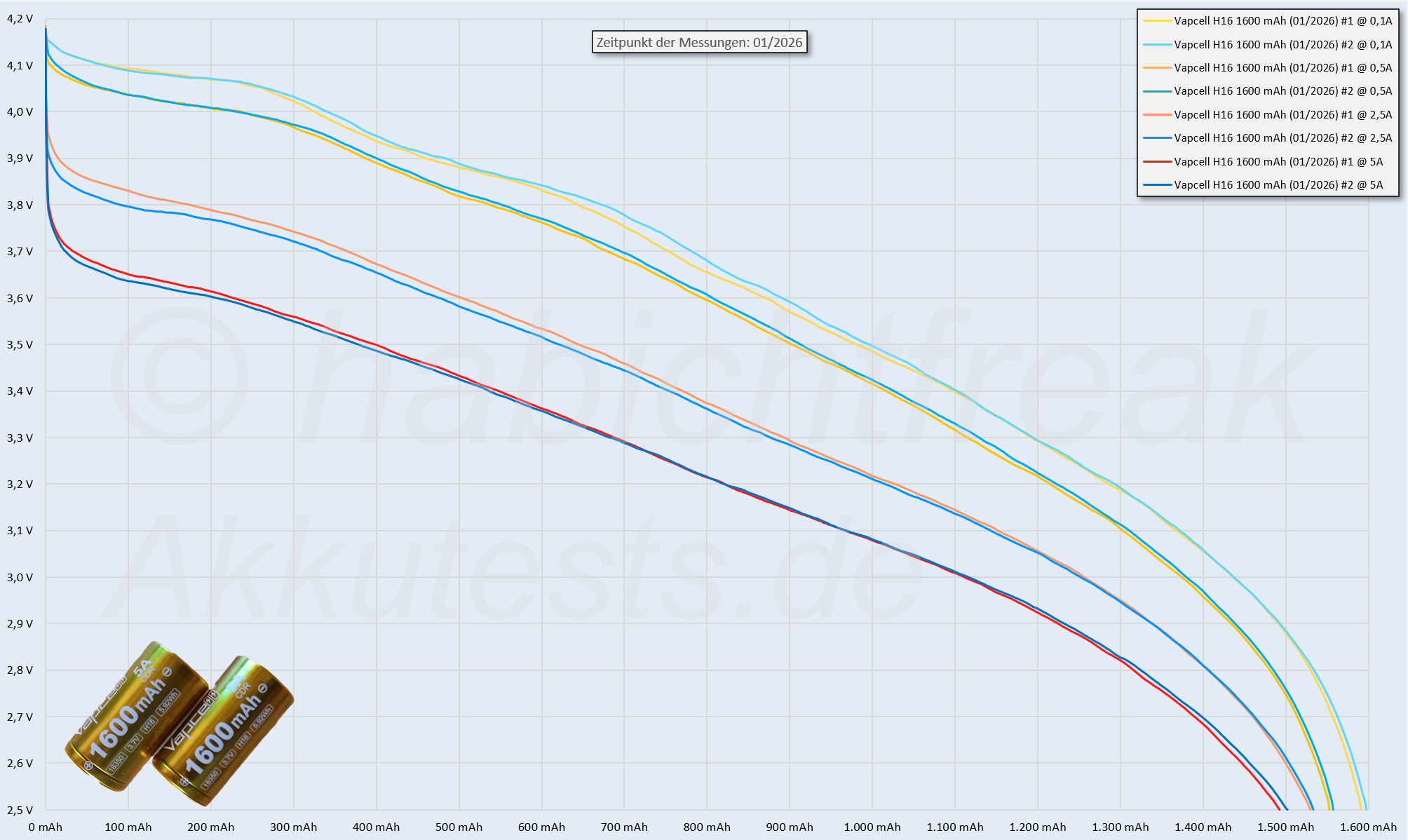
Task: Click legend entry #2 @ 2,5A
Action: click(1282, 138)
